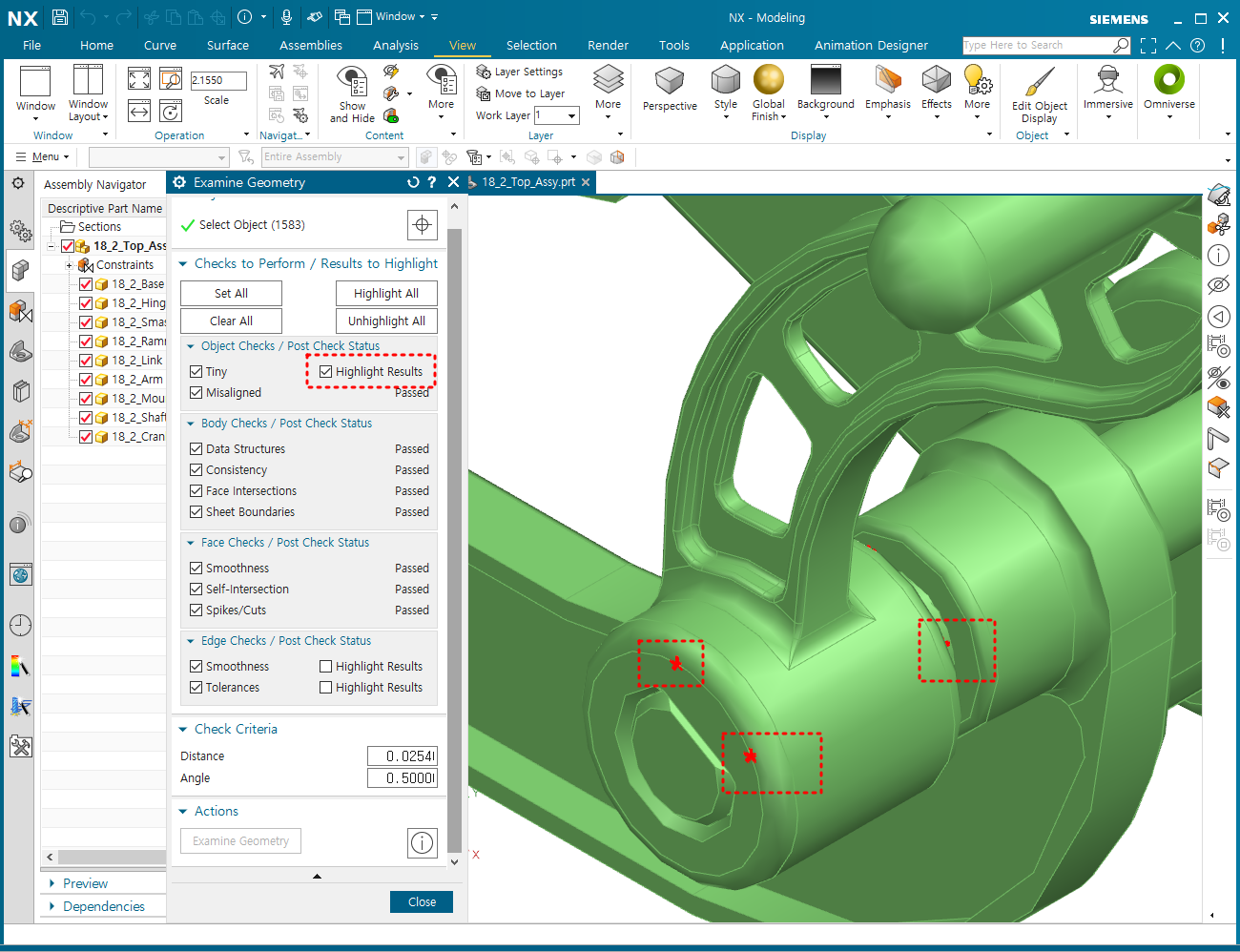Click the Window ribbon icon
Viewport: 1240px width, 952px height.
tap(35, 81)
